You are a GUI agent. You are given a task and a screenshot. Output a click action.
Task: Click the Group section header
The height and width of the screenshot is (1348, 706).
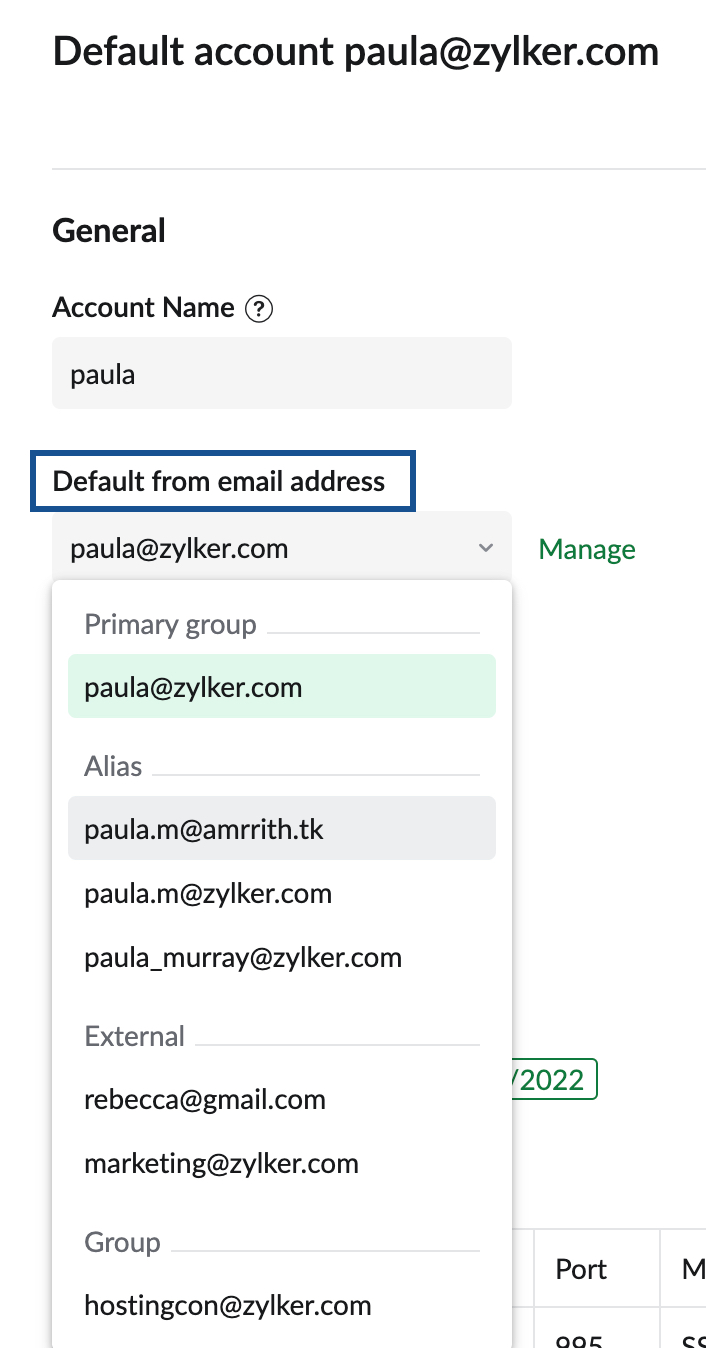[122, 1242]
